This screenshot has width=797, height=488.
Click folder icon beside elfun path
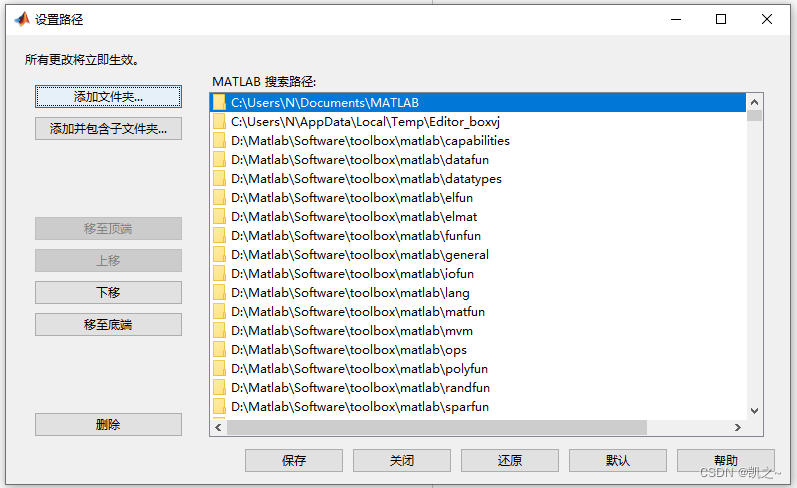219,198
